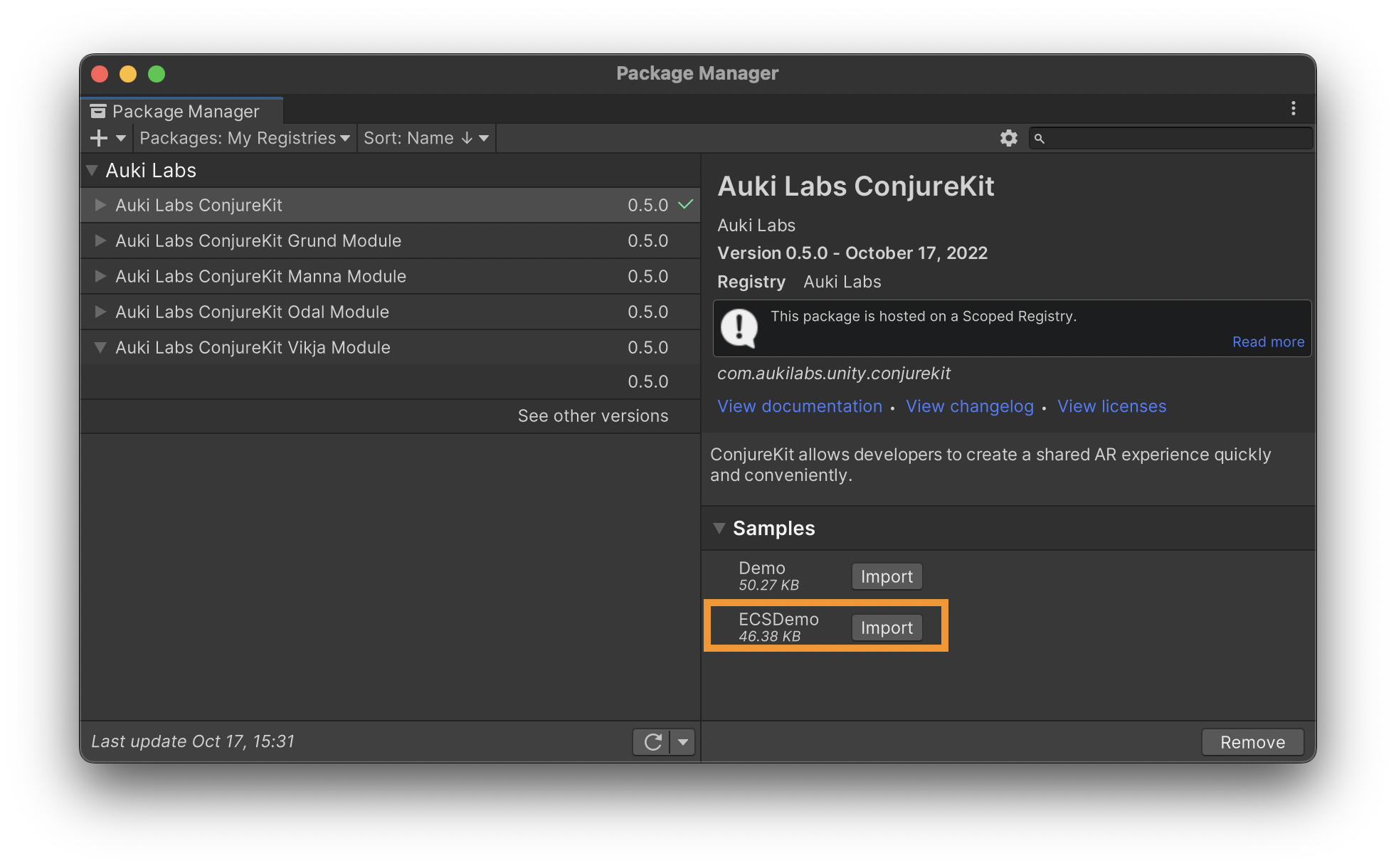The image size is (1396, 868).
Task: Expand the ConjureKit Manna Module row
Action: pyautogui.click(x=100, y=276)
